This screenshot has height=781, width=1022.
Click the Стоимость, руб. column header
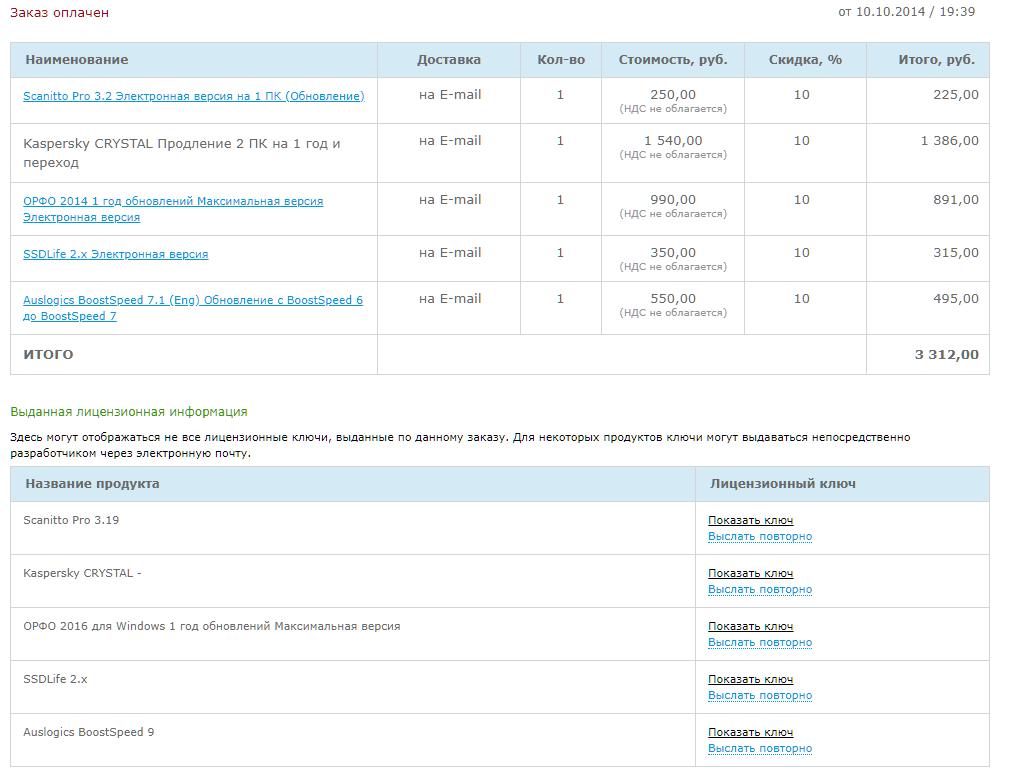click(x=673, y=59)
